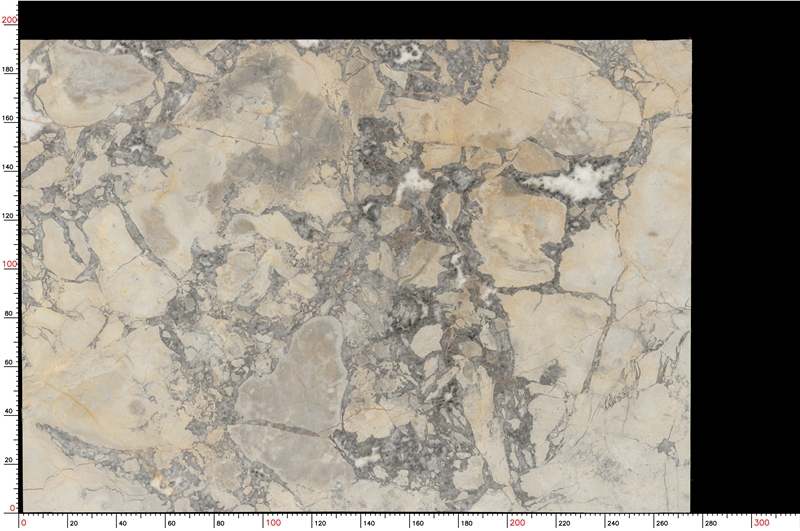Click the red 0 on the horizontal ruler
This screenshot has height=531, width=800.
(23, 523)
